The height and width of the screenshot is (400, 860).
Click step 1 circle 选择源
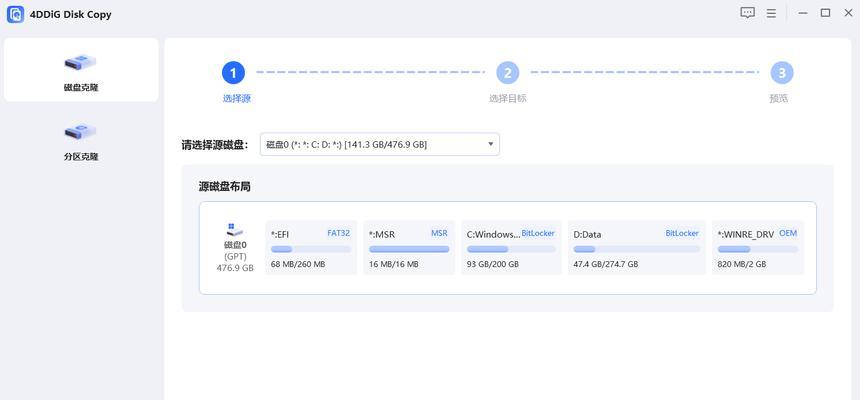(x=233, y=73)
